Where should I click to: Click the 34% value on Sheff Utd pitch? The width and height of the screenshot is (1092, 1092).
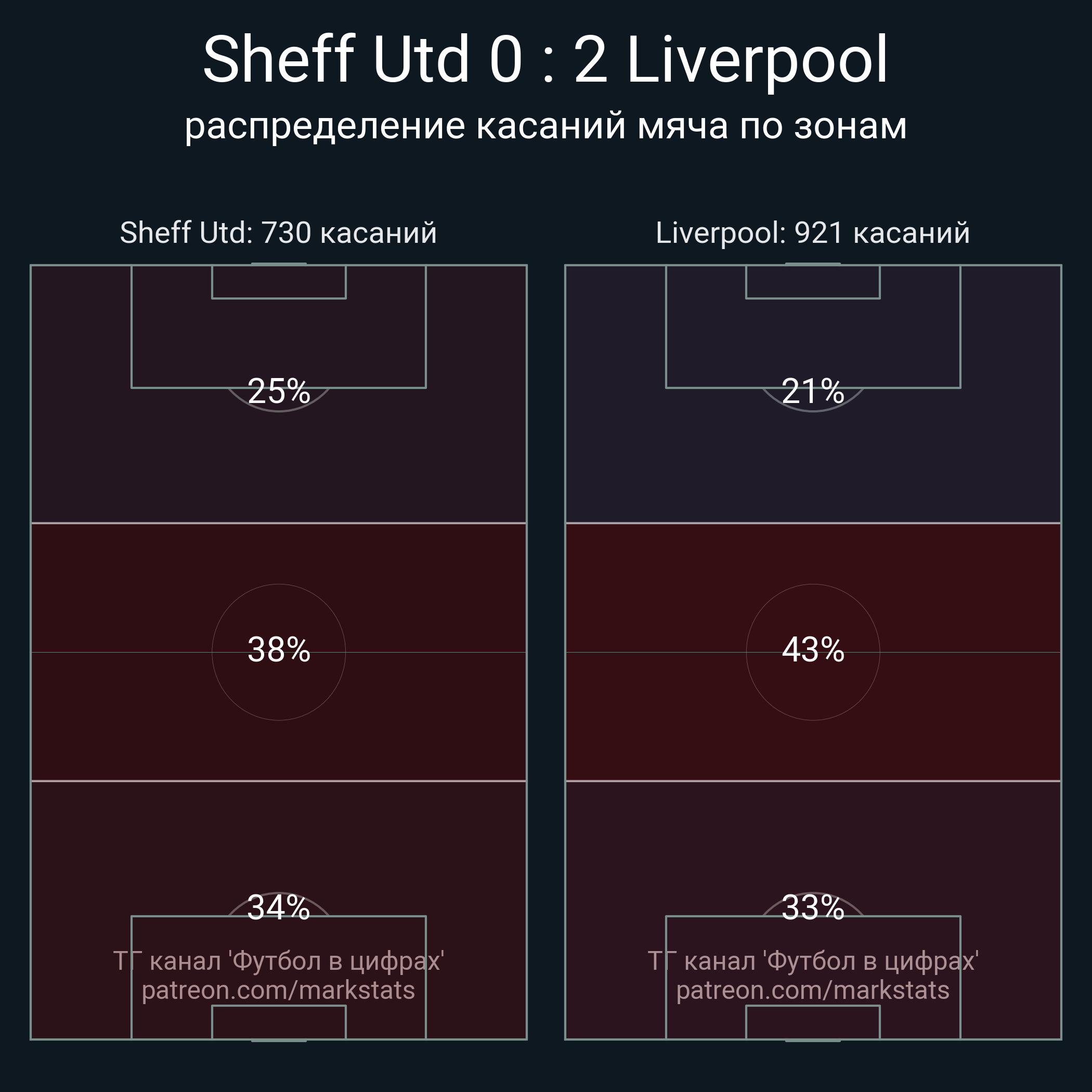(279, 908)
